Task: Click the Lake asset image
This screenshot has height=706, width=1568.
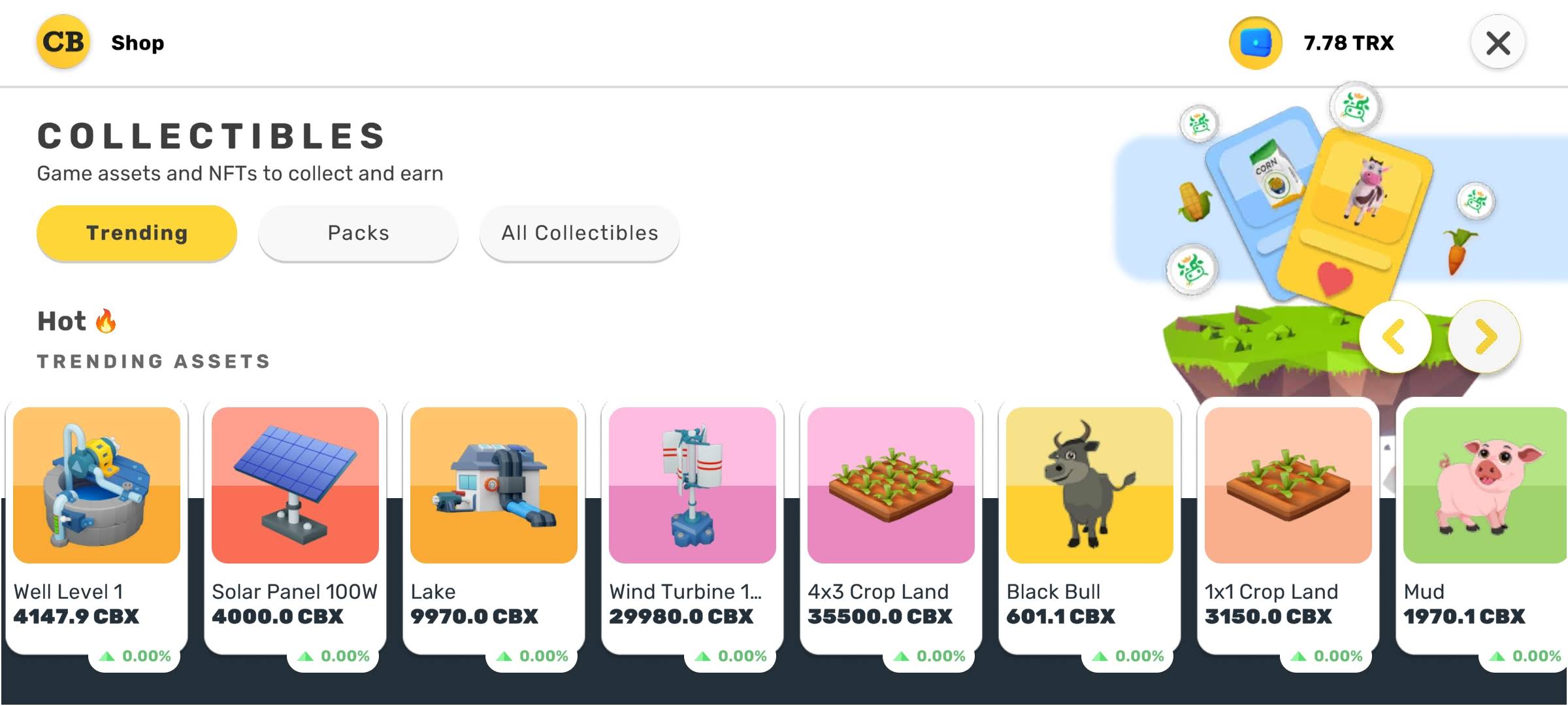Action: [x=494, y=485]
